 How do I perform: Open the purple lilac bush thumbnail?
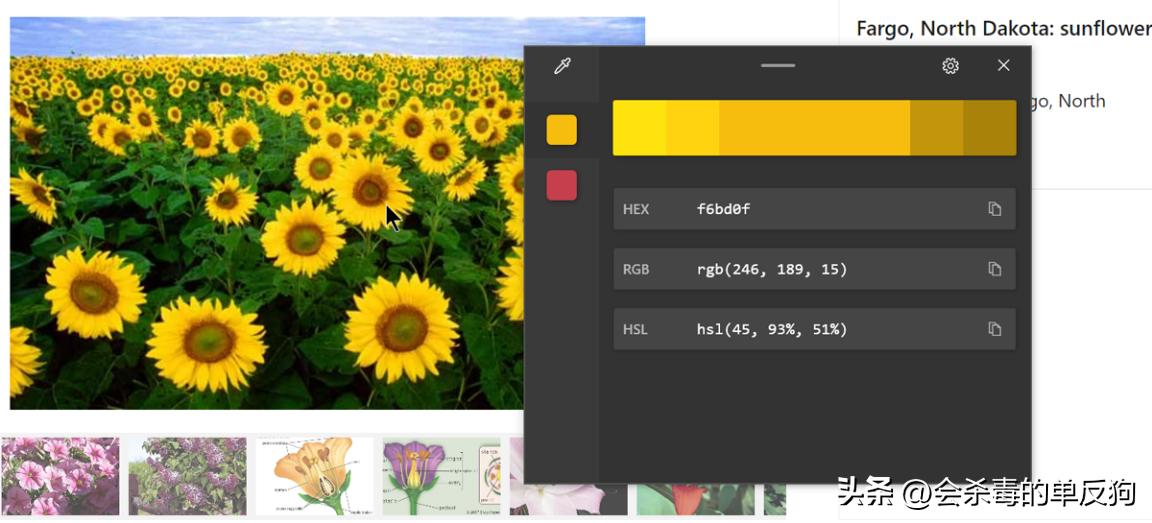(187, 476)
